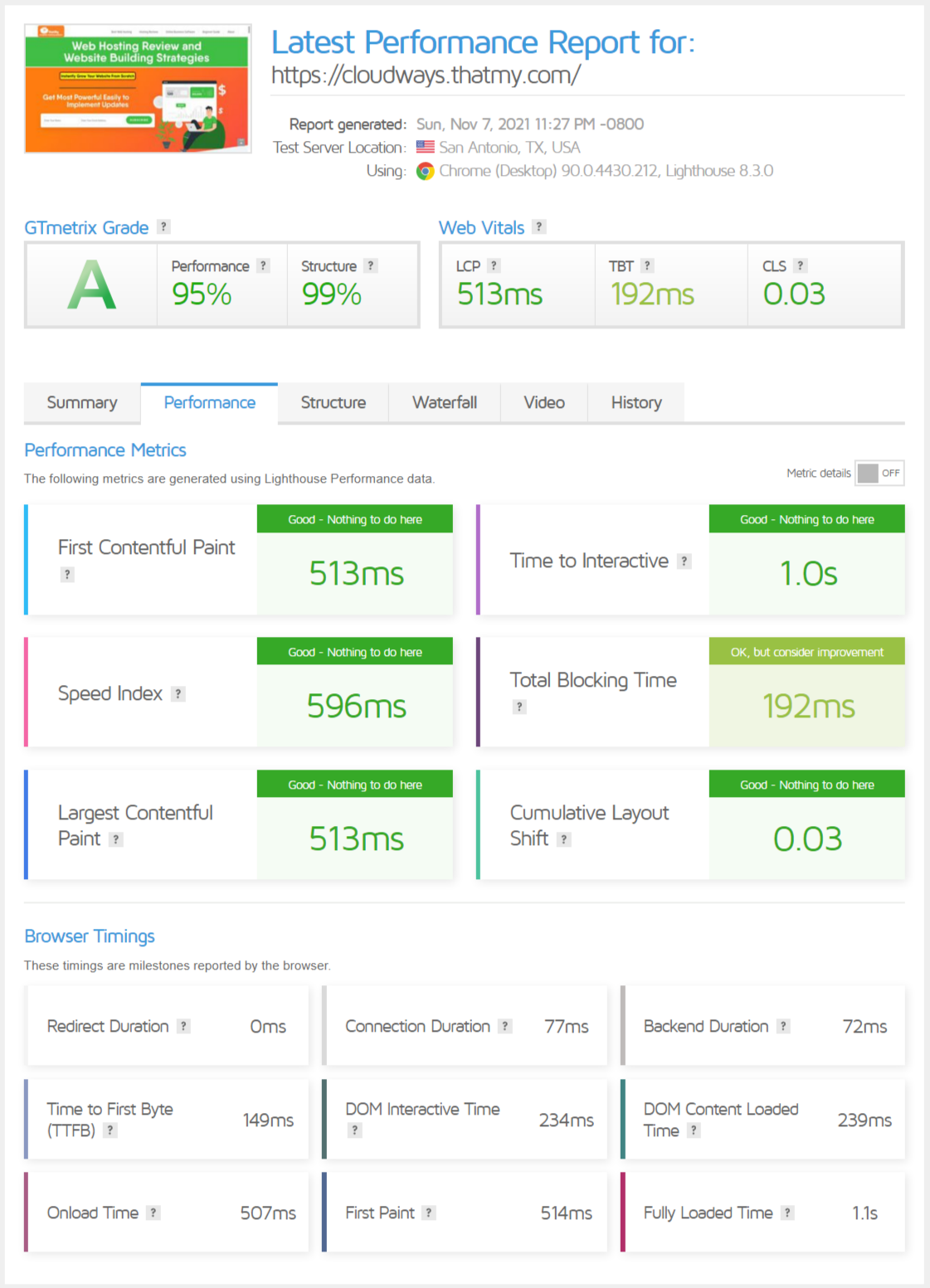Click the 239ms DOM Content Loaded value

point(864,1120)
